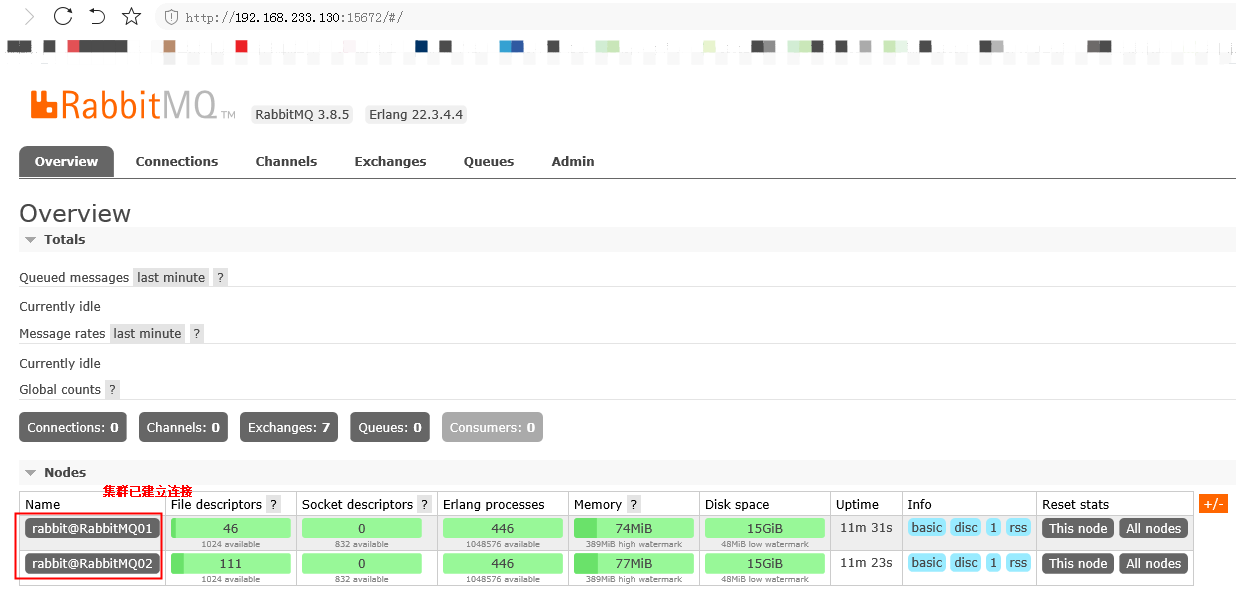Open help for Queued messages
Image resolution: width=1256 pixels, height=601 pixels.
(221, 278)
